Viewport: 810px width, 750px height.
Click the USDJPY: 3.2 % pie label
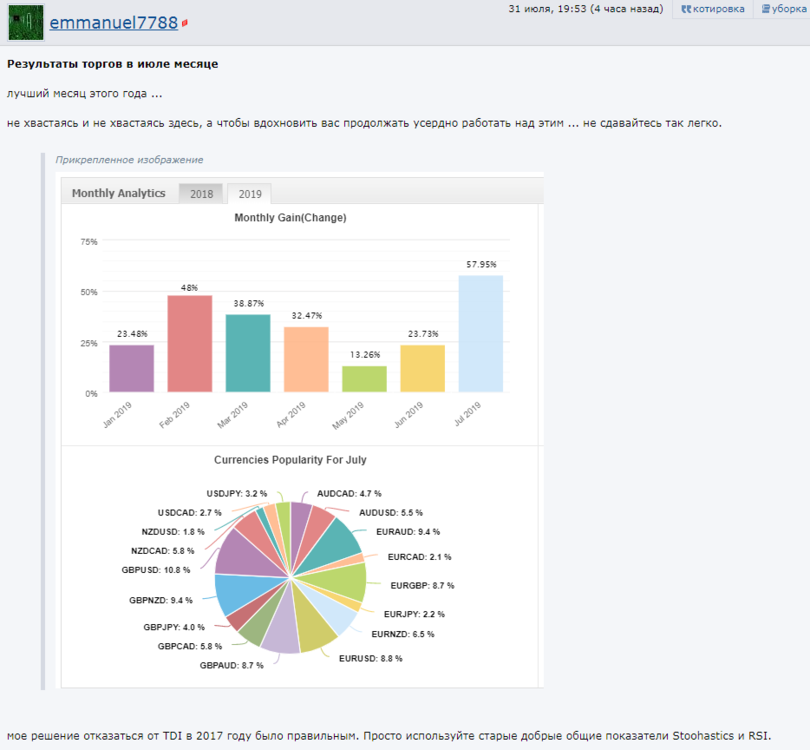click(237, 494)
